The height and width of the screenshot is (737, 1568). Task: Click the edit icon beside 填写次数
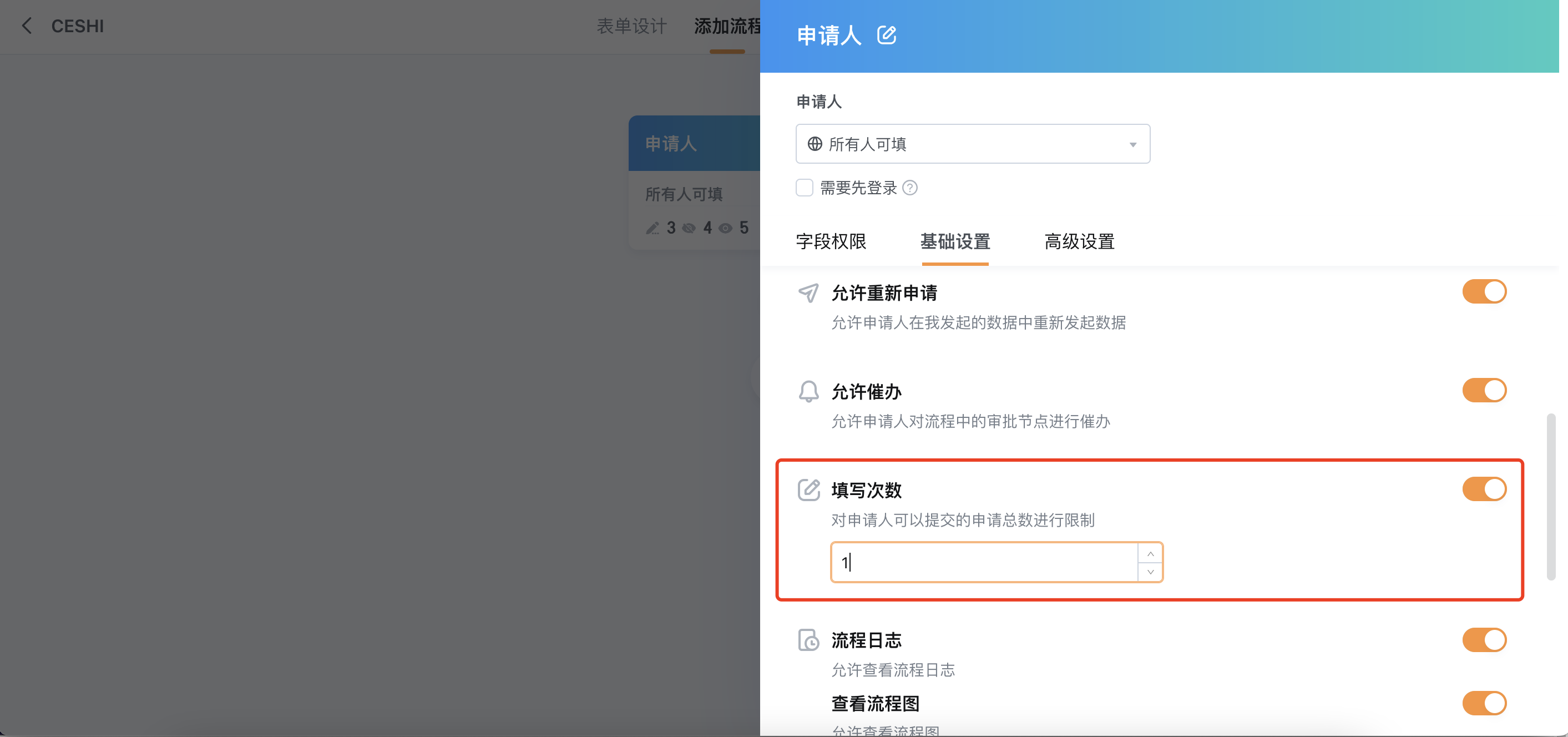pos(808,489)
